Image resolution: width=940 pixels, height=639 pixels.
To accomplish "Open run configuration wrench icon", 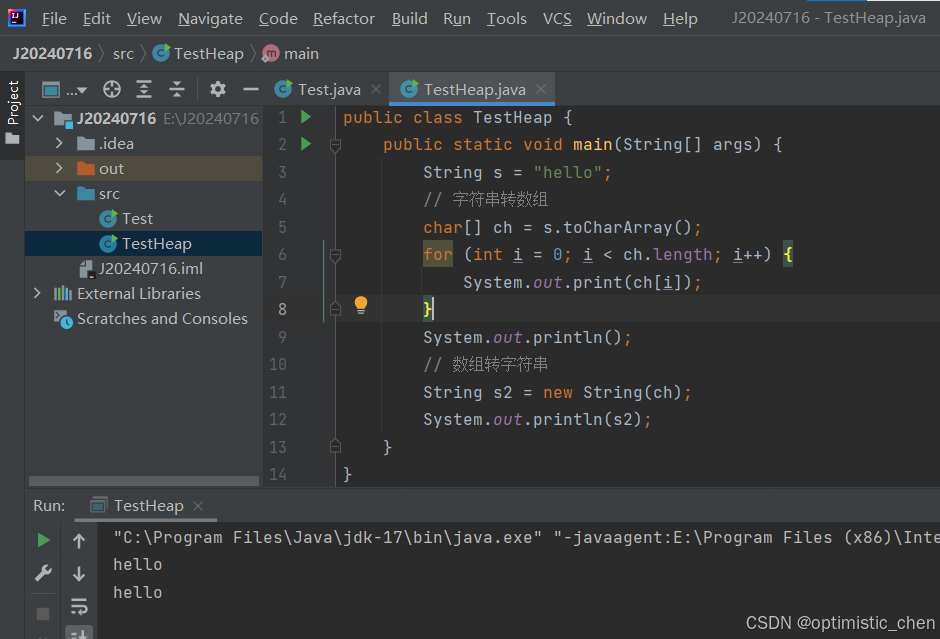I will click(x=43, y=574).
